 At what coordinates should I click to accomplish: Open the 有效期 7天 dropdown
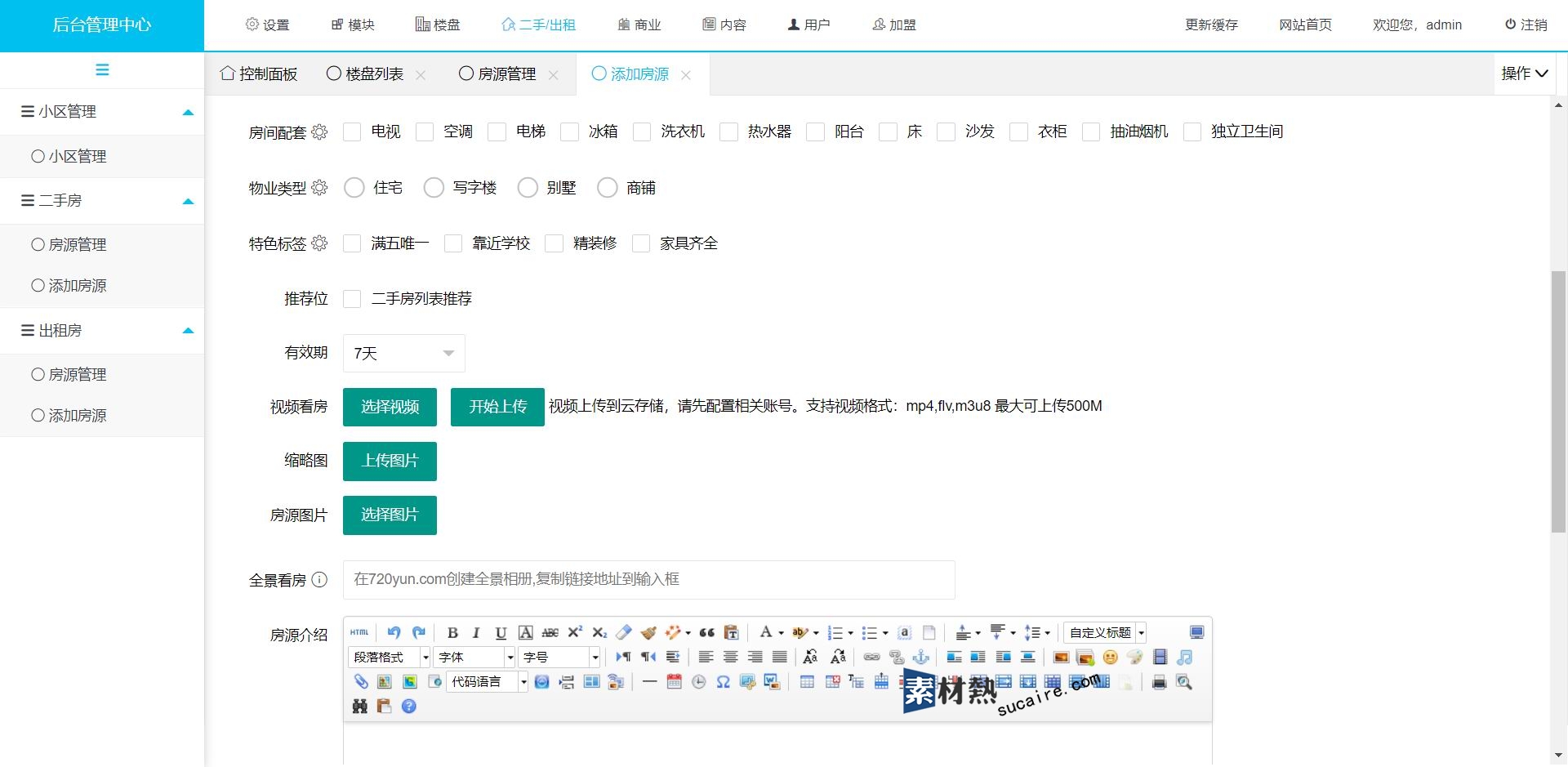coord(404,354)
